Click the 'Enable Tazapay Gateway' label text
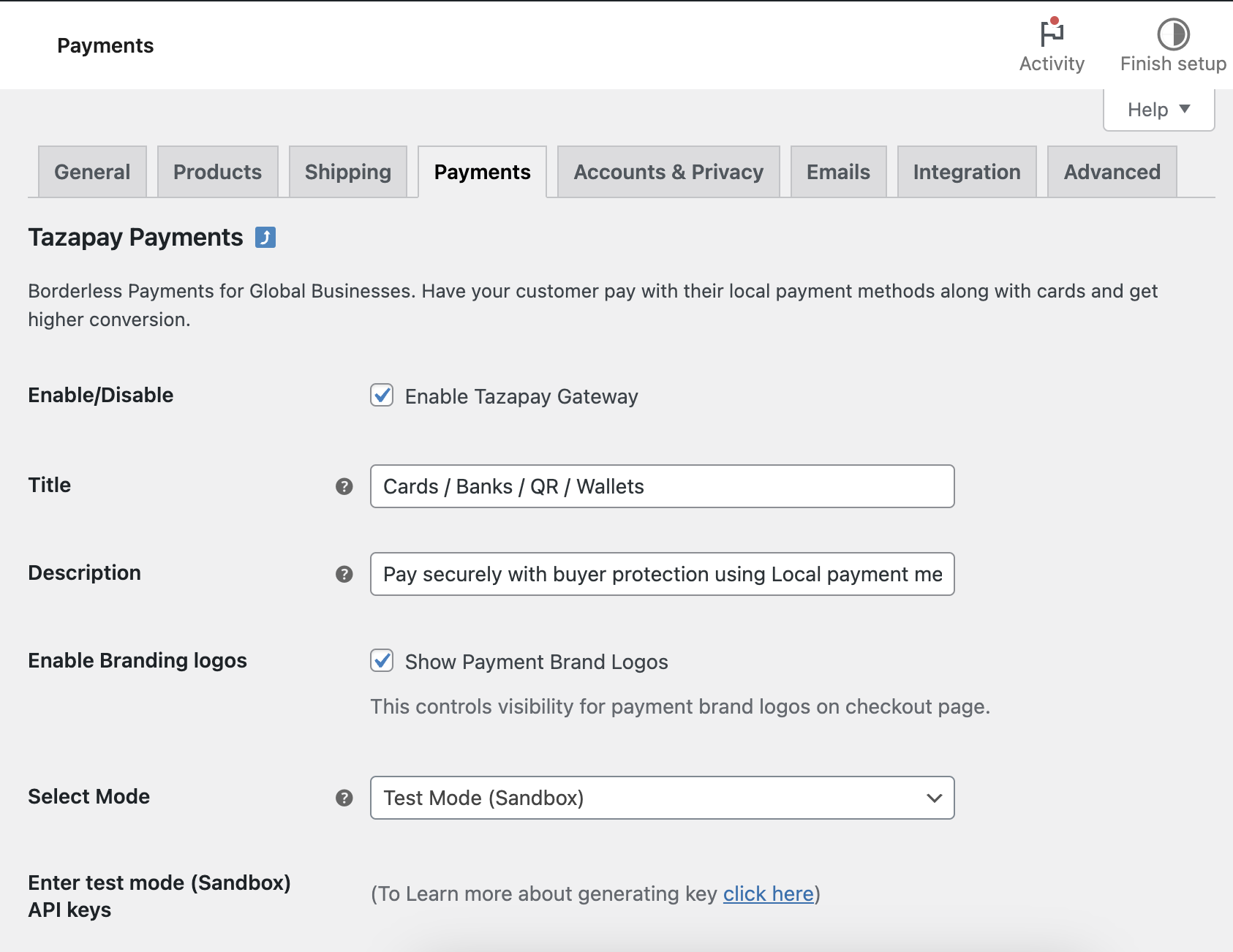 [521, 396]
